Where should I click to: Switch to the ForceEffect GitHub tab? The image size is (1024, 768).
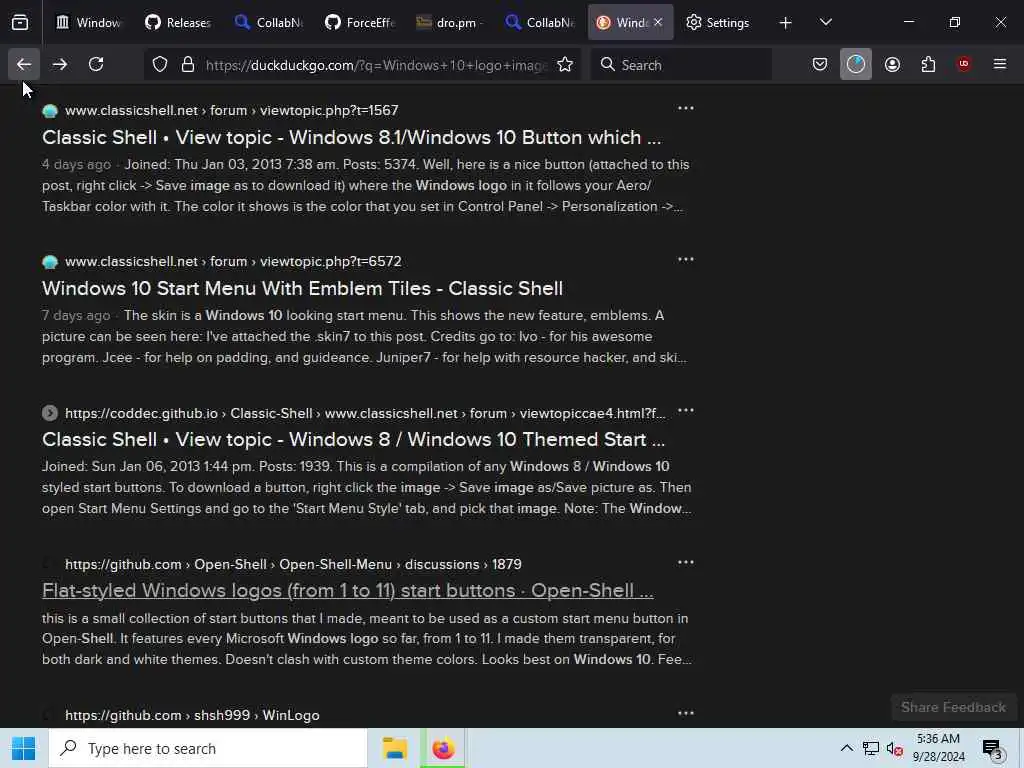click(x=359, y=23)
